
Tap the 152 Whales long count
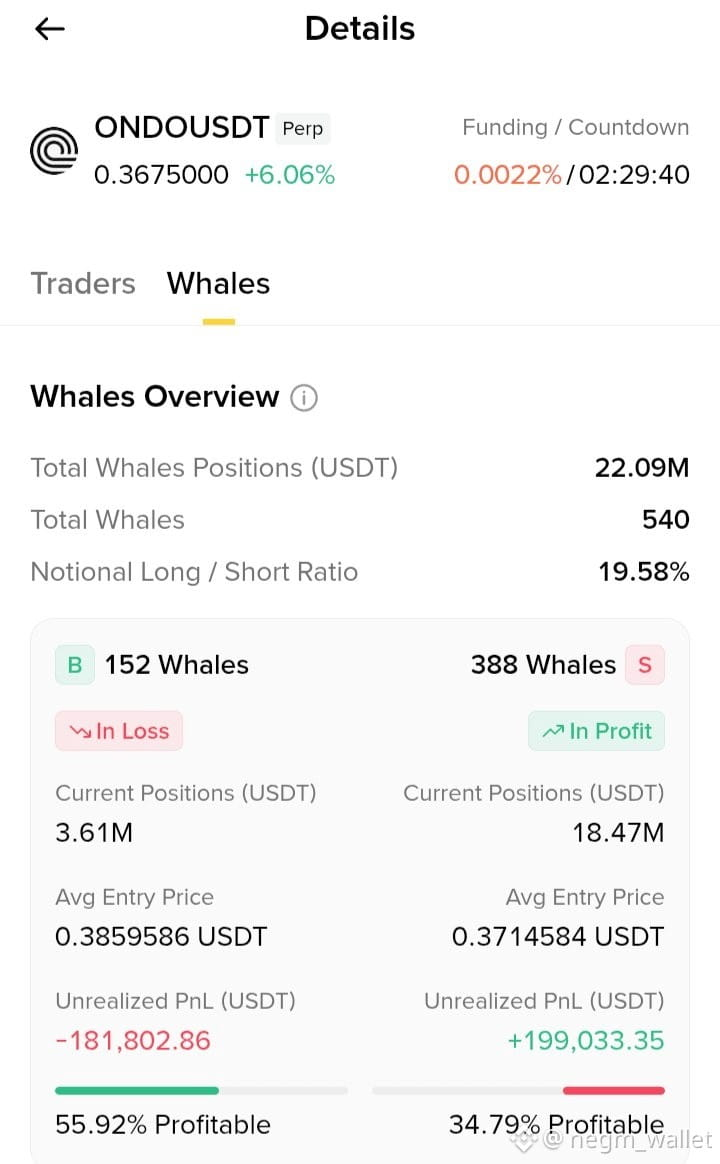pos(177,664)
